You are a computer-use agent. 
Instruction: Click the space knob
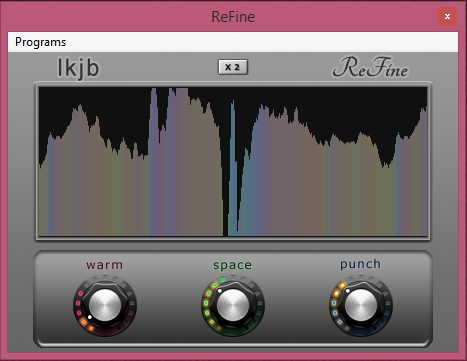[233, 305]
